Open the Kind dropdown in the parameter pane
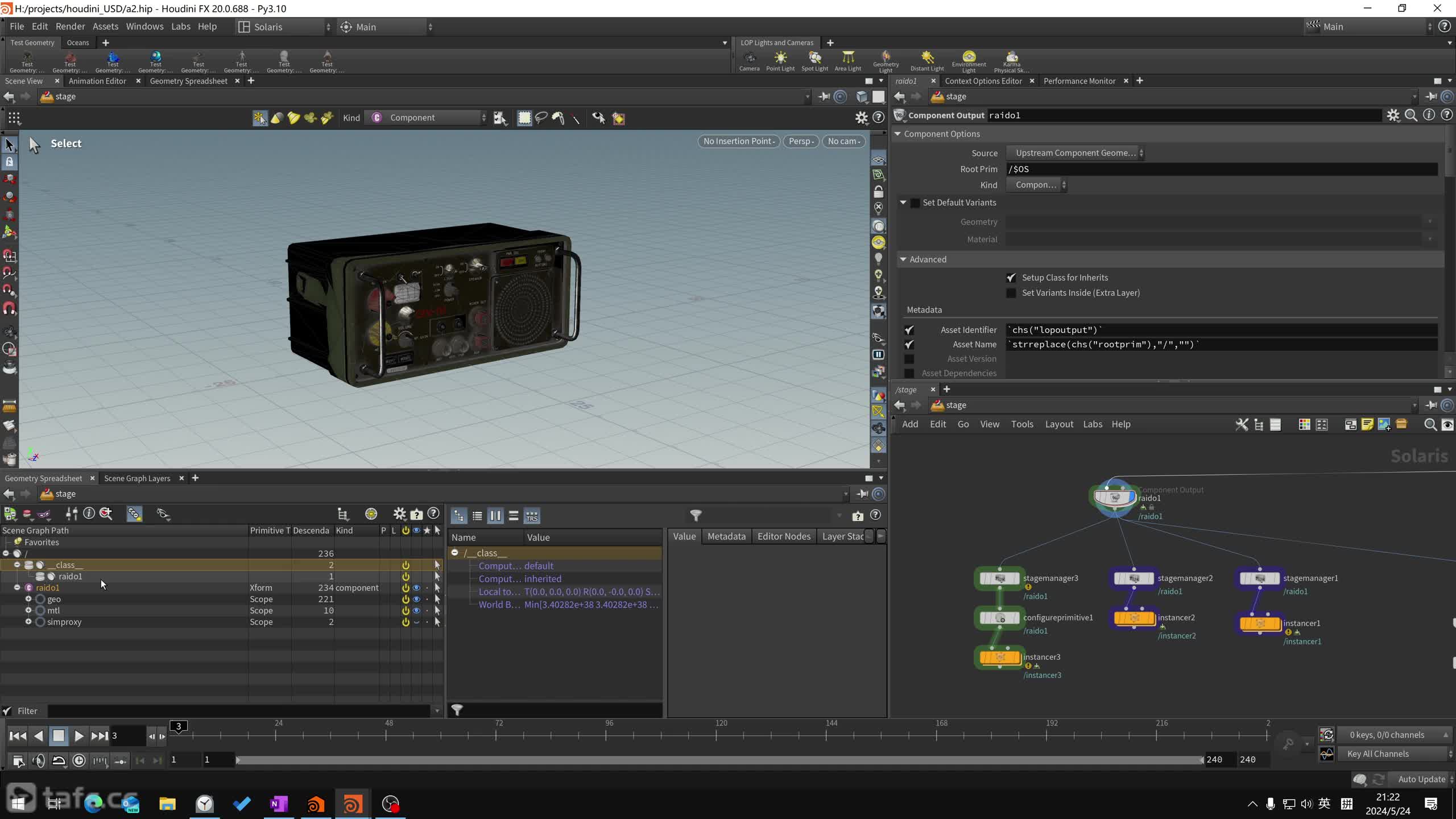Viewport: 1456px width, 819px height. coord(1036,185)
